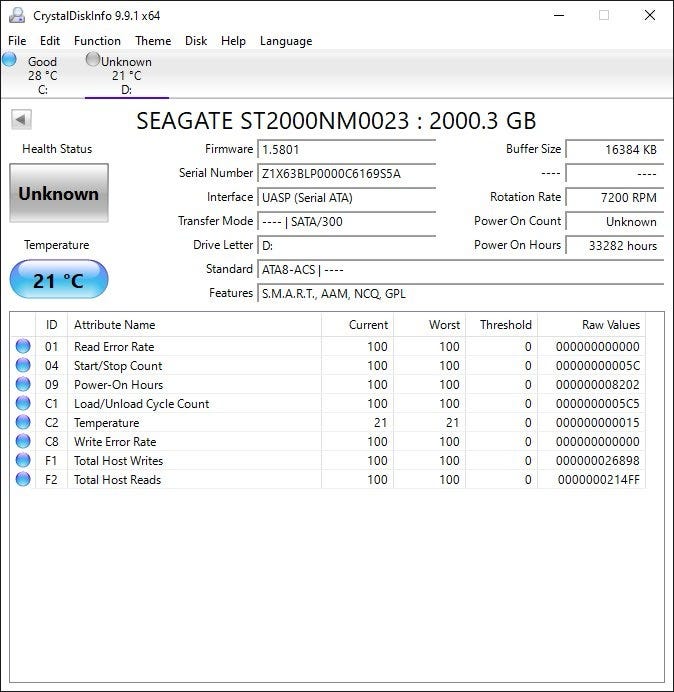Click the Standard field ATA8-ACS
674x692 pixels.
point(460,270)
